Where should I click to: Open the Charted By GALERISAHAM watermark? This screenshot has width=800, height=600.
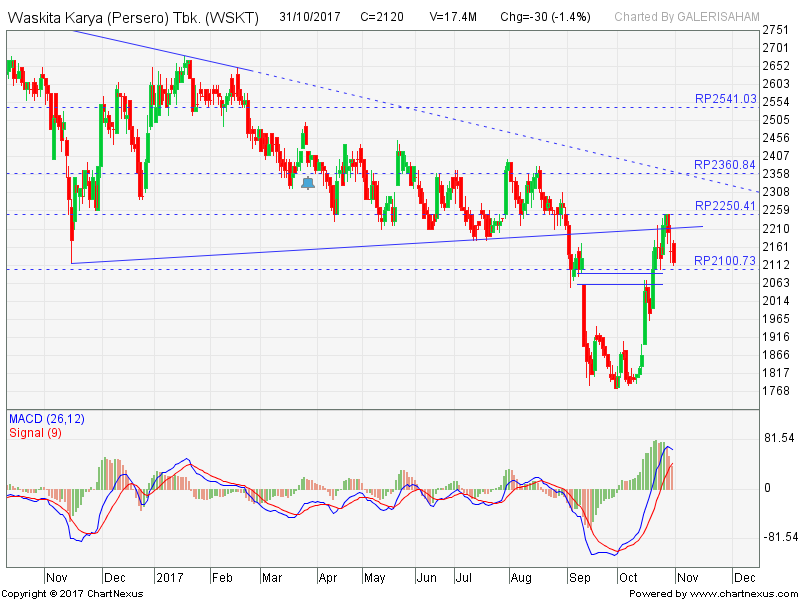[686, 17]
